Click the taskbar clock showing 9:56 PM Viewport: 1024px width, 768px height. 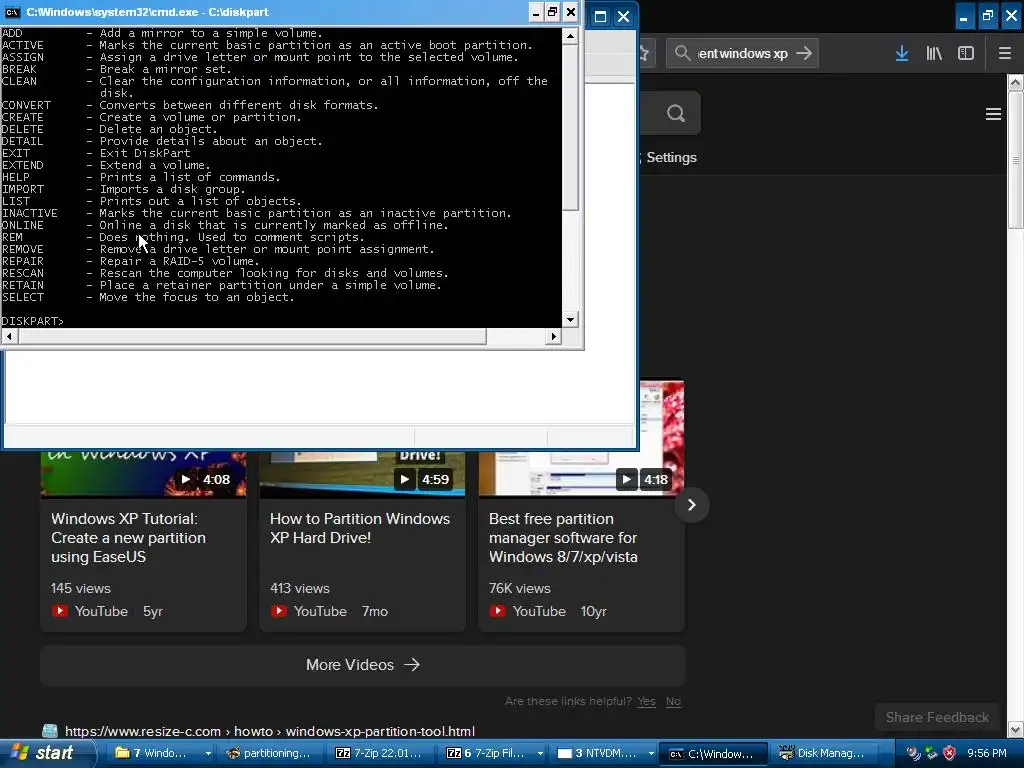click(x=987, y=753)
